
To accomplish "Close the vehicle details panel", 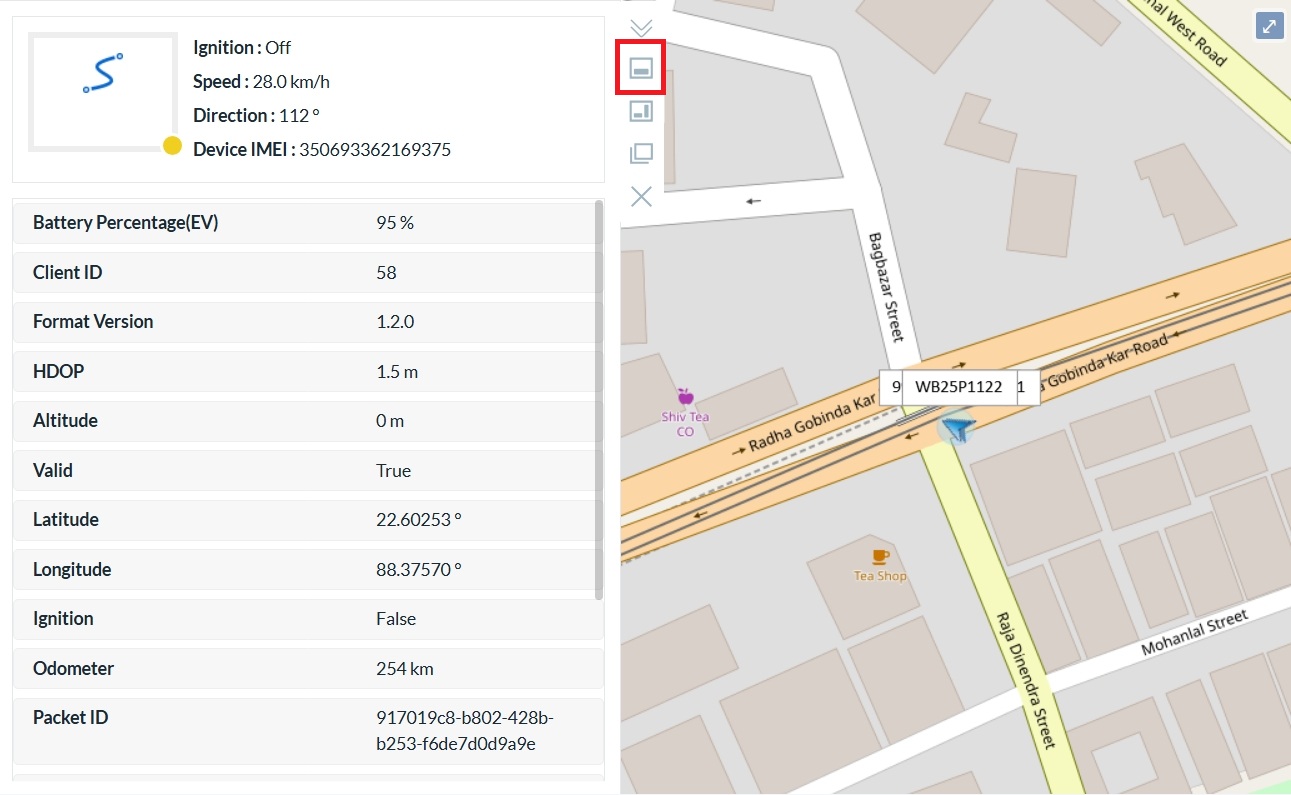I will 641,197.
